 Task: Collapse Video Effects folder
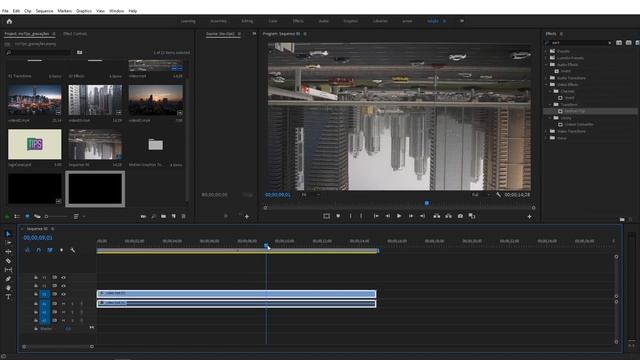546,84
